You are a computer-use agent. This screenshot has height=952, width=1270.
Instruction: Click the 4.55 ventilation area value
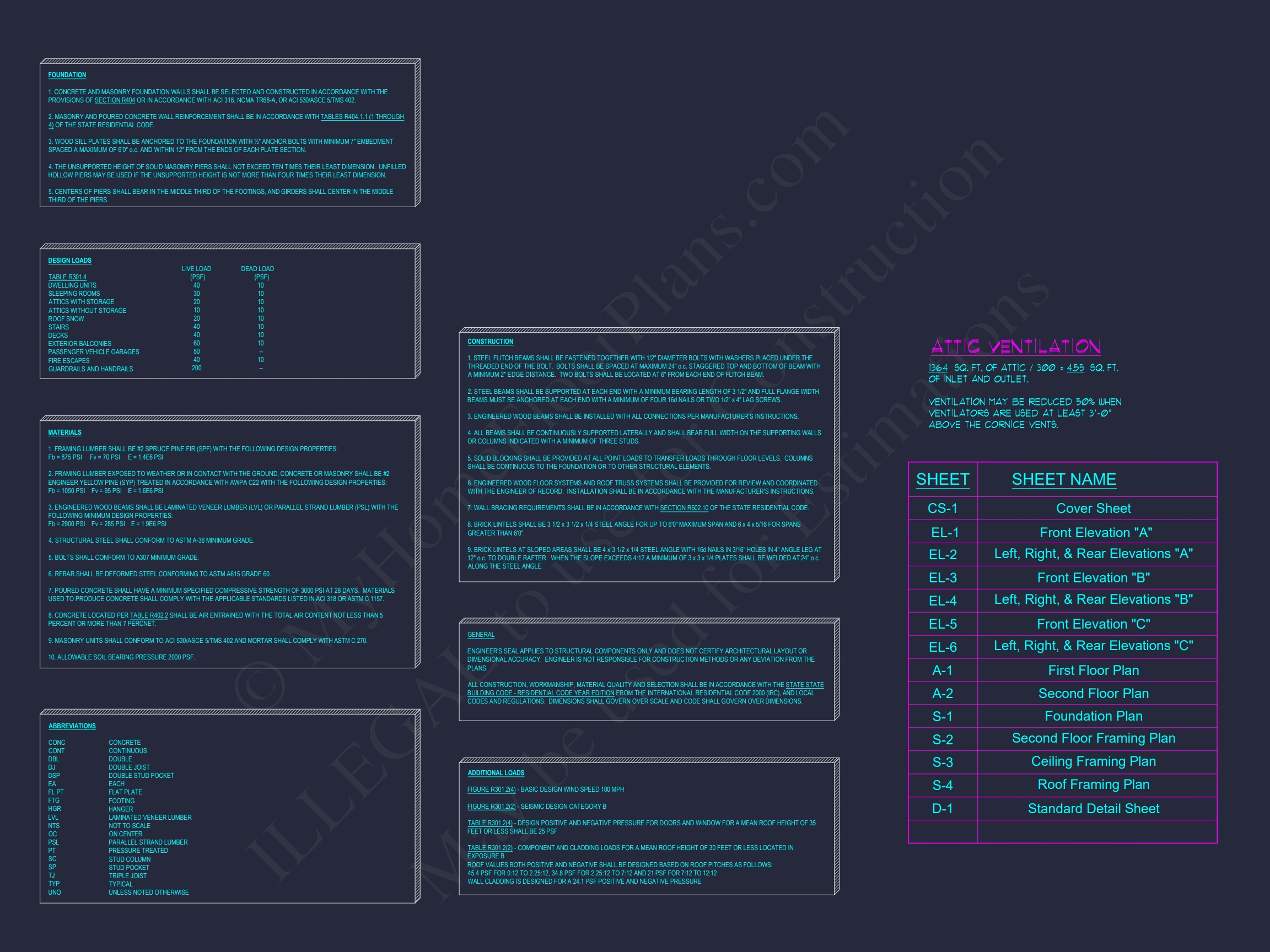(1075, 368)
